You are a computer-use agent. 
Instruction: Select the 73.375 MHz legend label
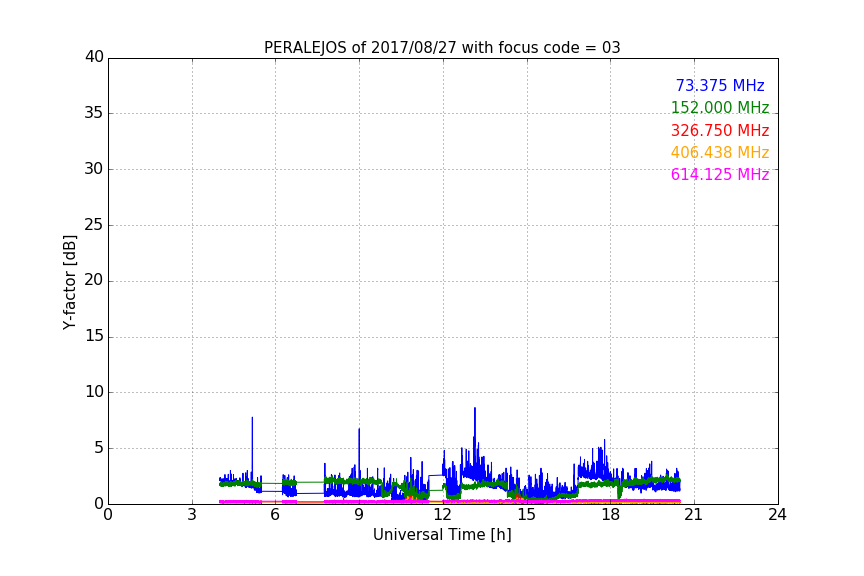coord(720,86)
